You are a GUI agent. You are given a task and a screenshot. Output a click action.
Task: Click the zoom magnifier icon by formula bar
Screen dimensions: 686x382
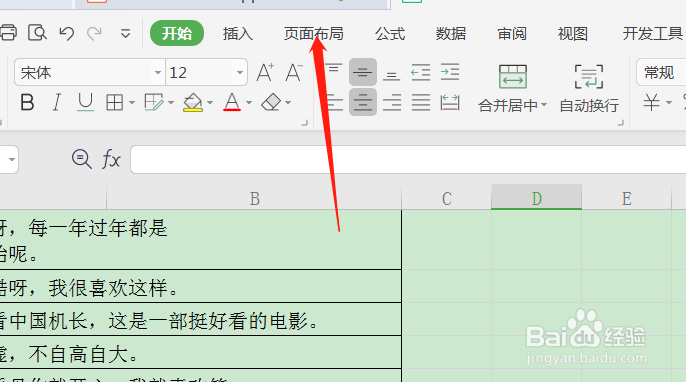[81, 159]
